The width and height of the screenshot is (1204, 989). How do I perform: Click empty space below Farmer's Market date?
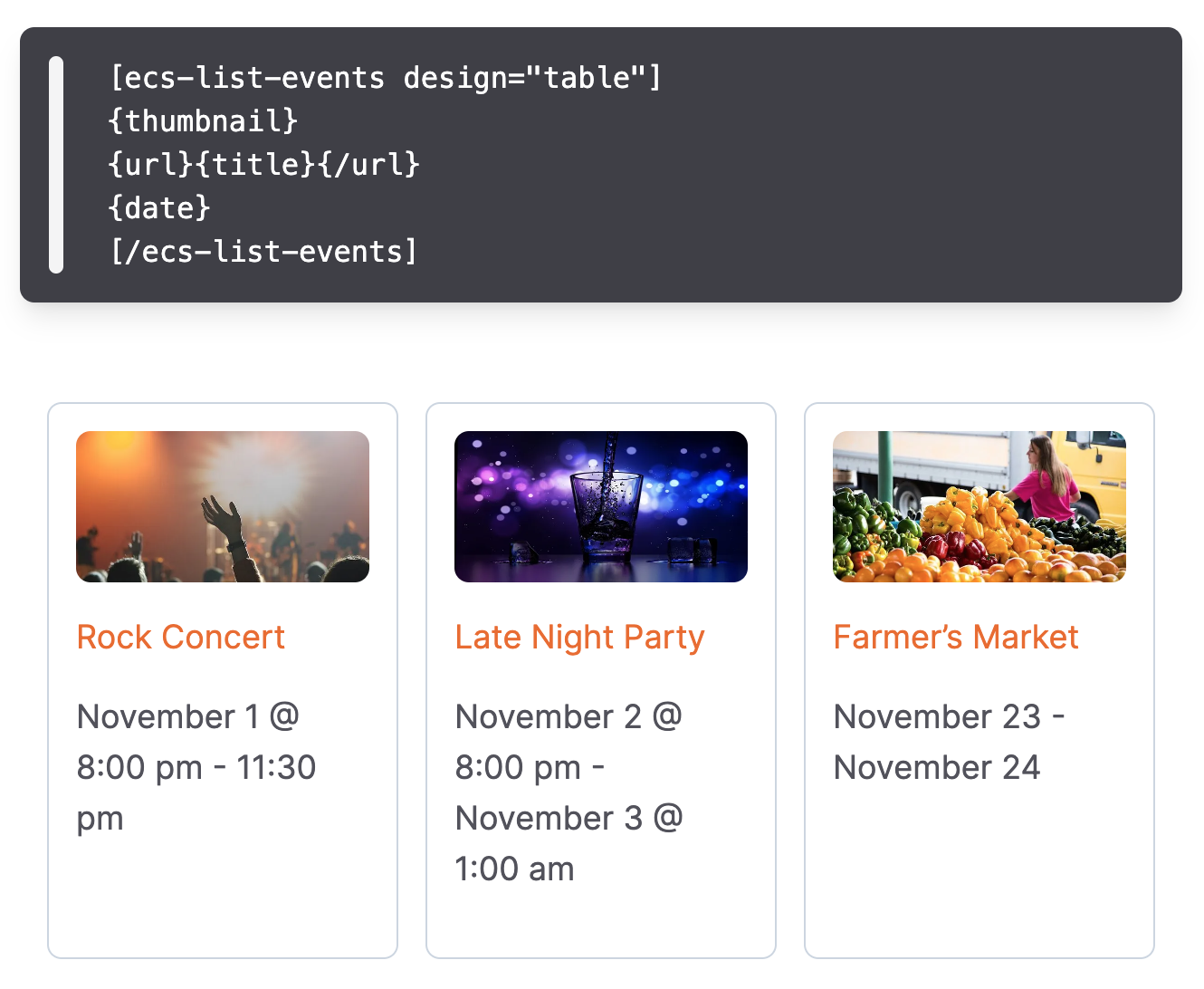(979, 869)
